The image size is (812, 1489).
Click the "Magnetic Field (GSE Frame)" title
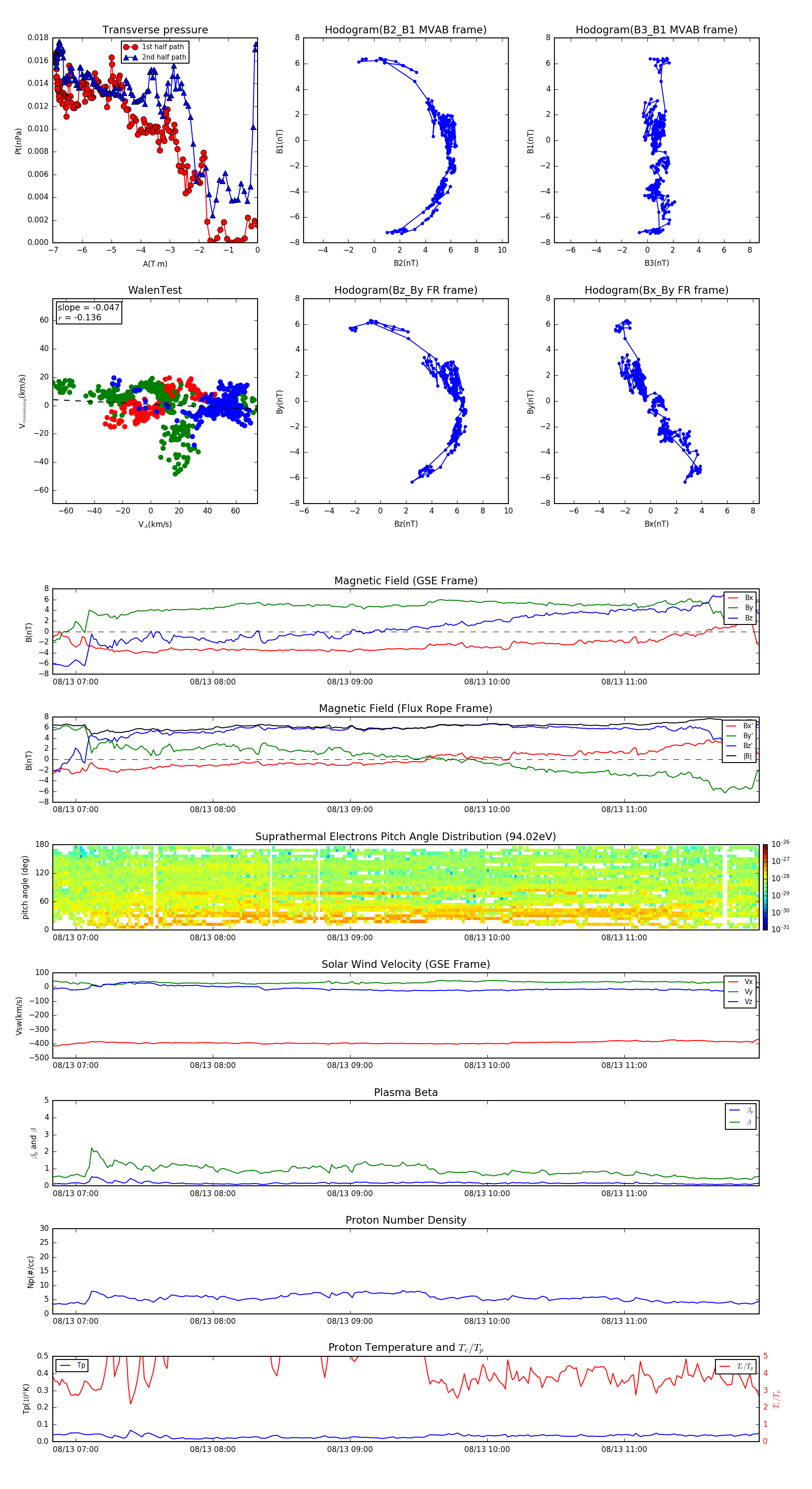[x=406, y=581]
